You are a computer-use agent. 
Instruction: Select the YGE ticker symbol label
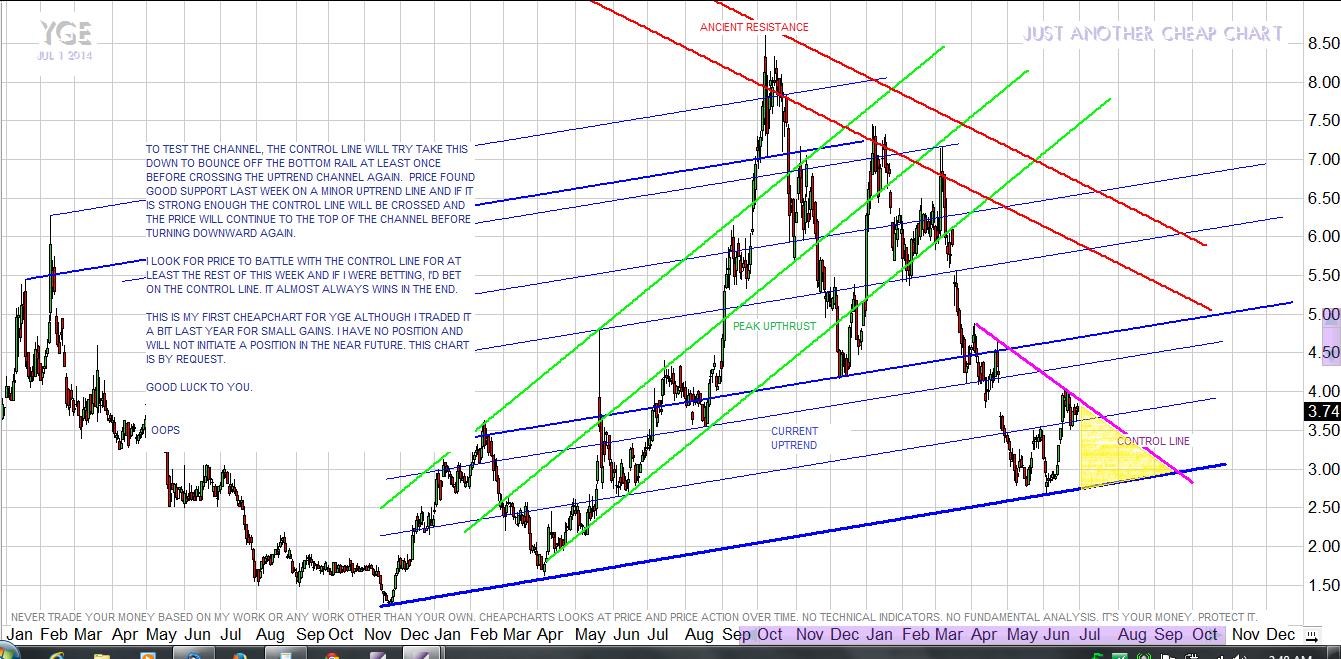66,35
